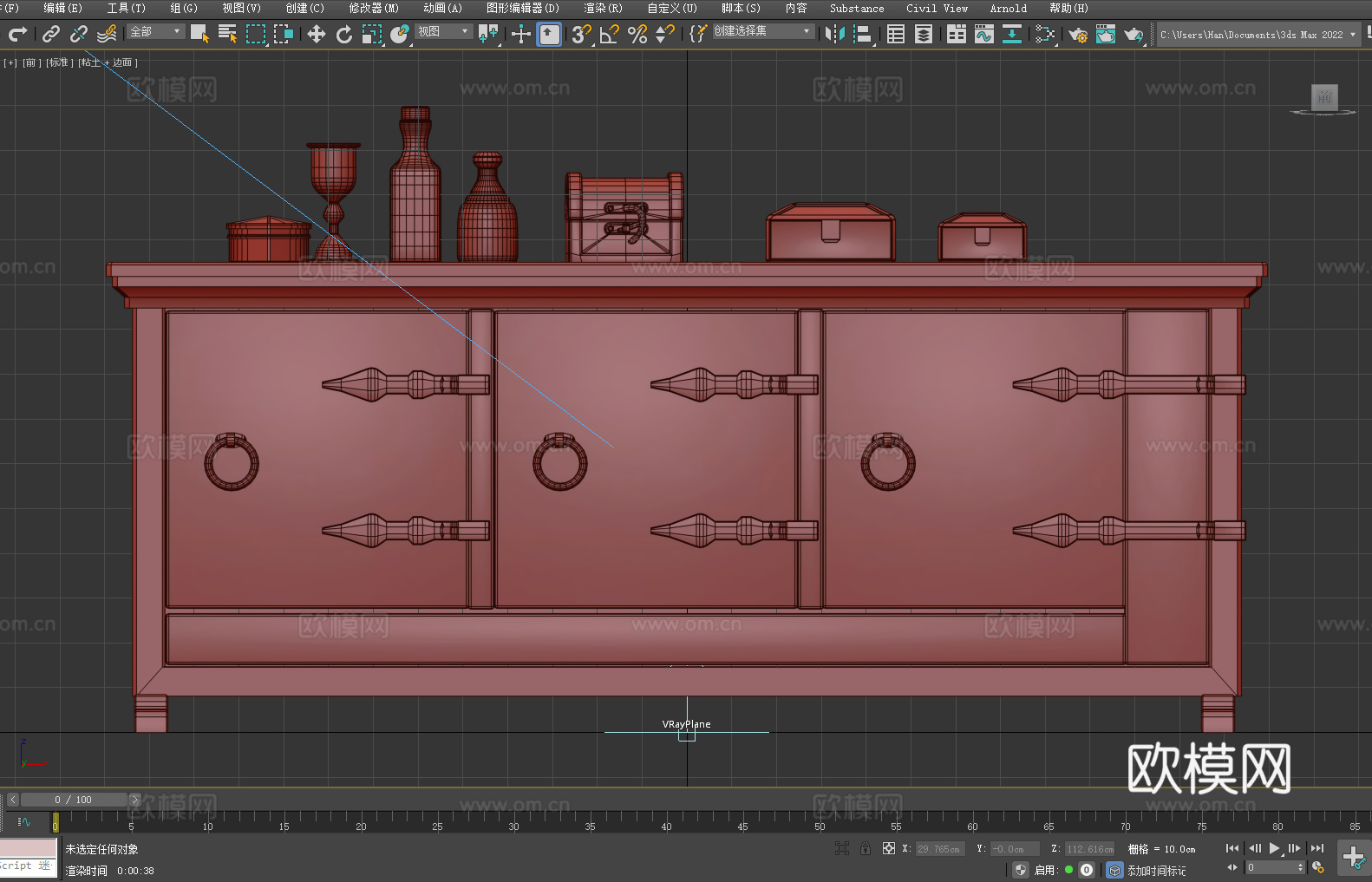Open the Rendered Frame Window icon
Image resolution: width=1372 pixels, height=882 pixels.
1106,34
